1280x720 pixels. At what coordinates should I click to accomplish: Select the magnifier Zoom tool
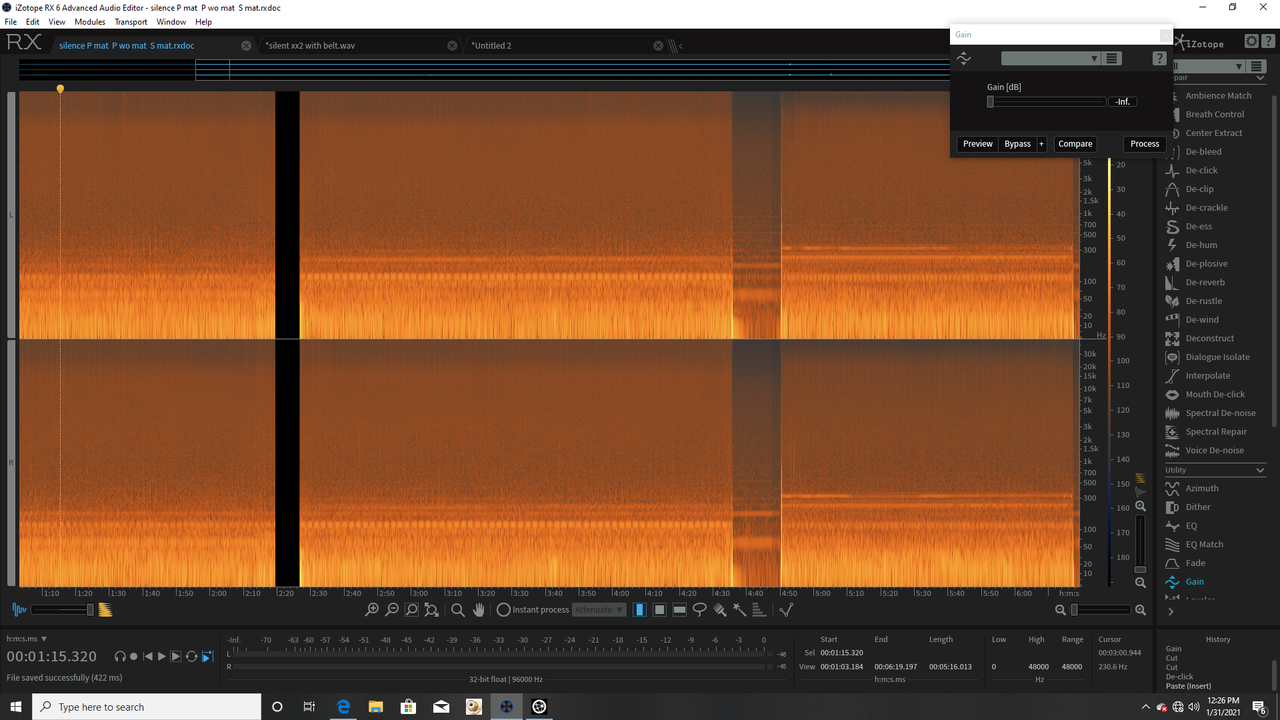pos(458,610)
